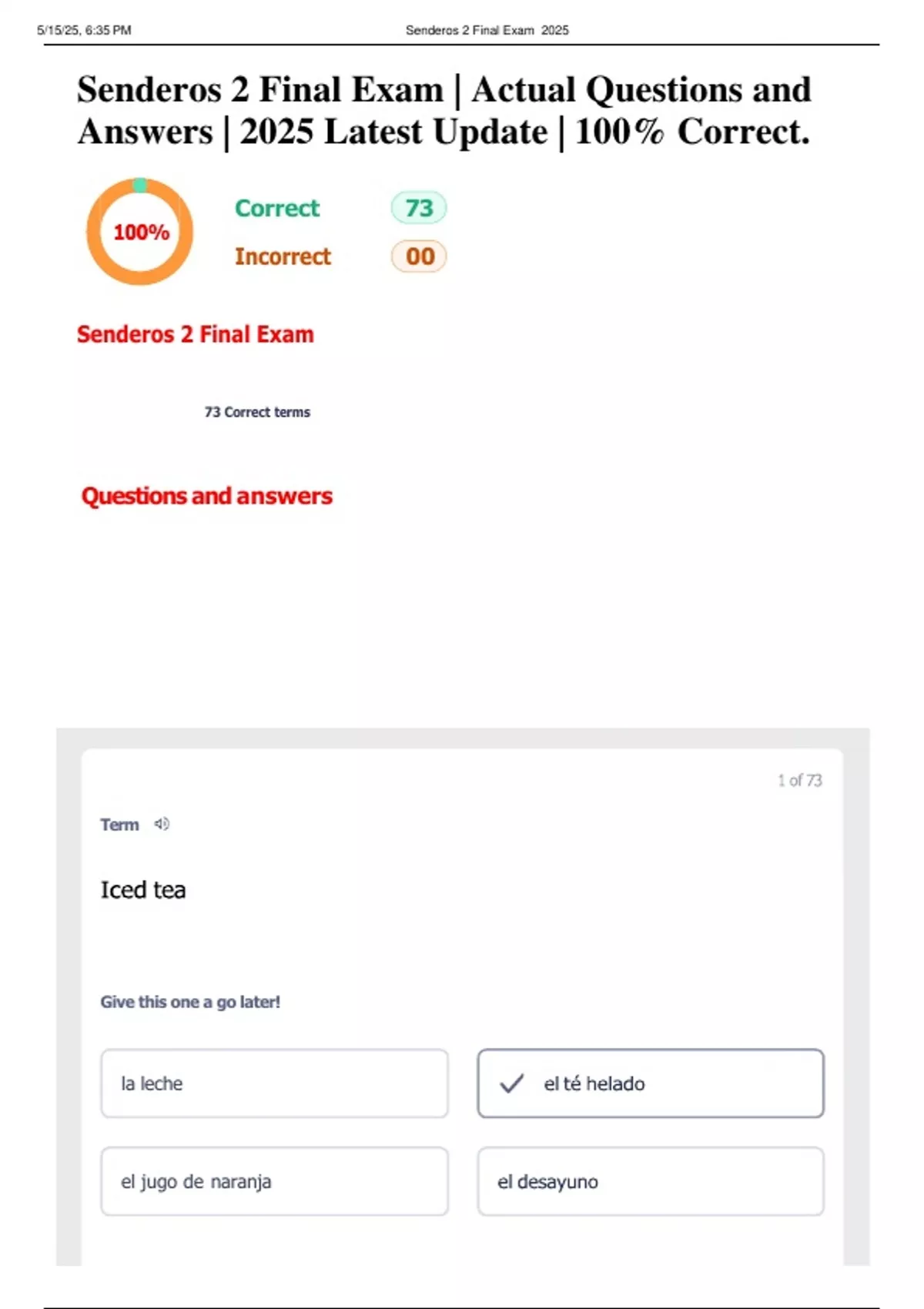
Task: Click the red 'Senderos 2 Final Exam' heading
Action: point(196,334)
